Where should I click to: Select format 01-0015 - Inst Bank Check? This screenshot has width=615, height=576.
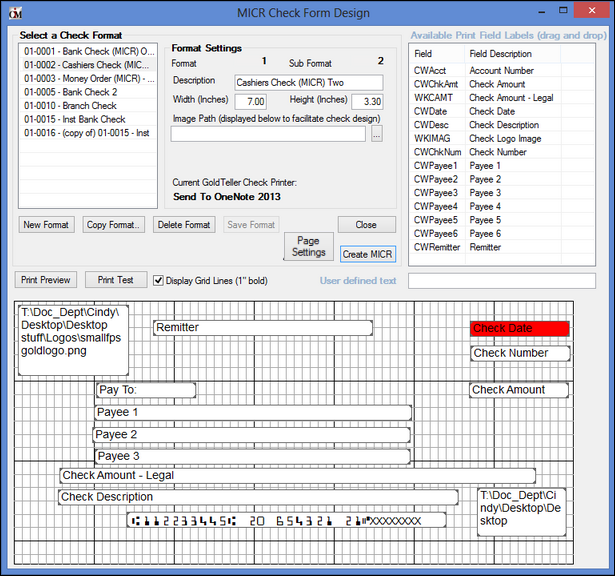click(x=88, y=119)
